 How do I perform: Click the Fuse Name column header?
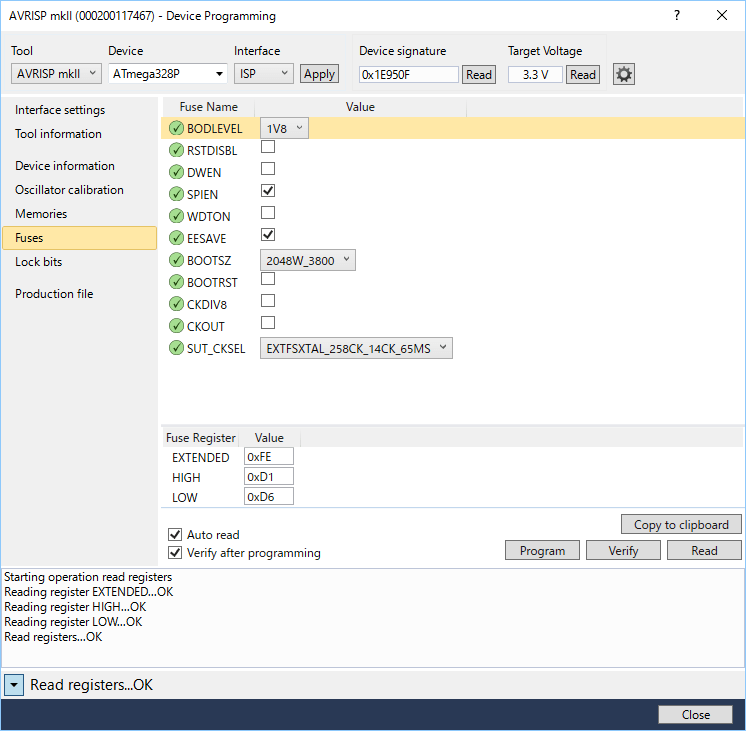[208, 107]
